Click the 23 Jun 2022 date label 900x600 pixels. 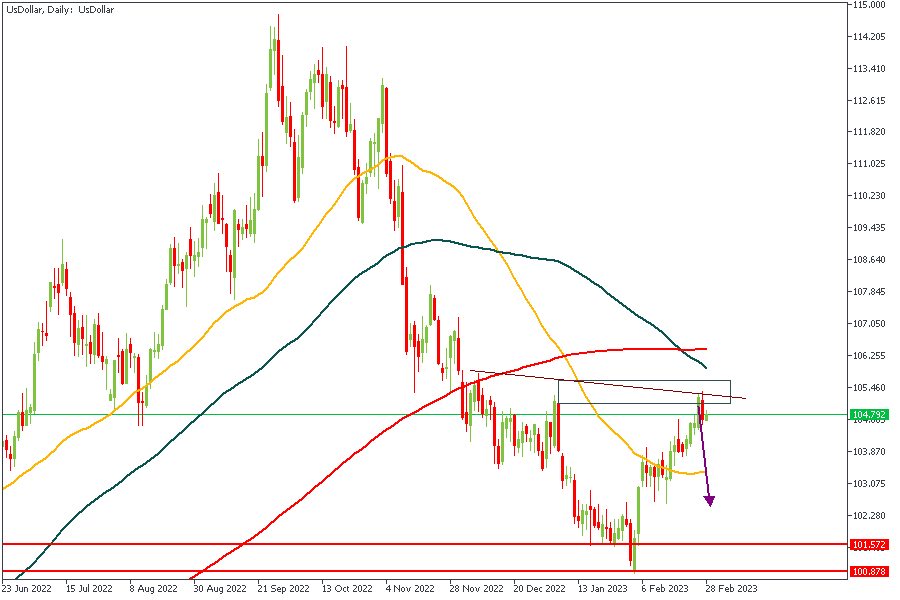click(x=28, y=590)
